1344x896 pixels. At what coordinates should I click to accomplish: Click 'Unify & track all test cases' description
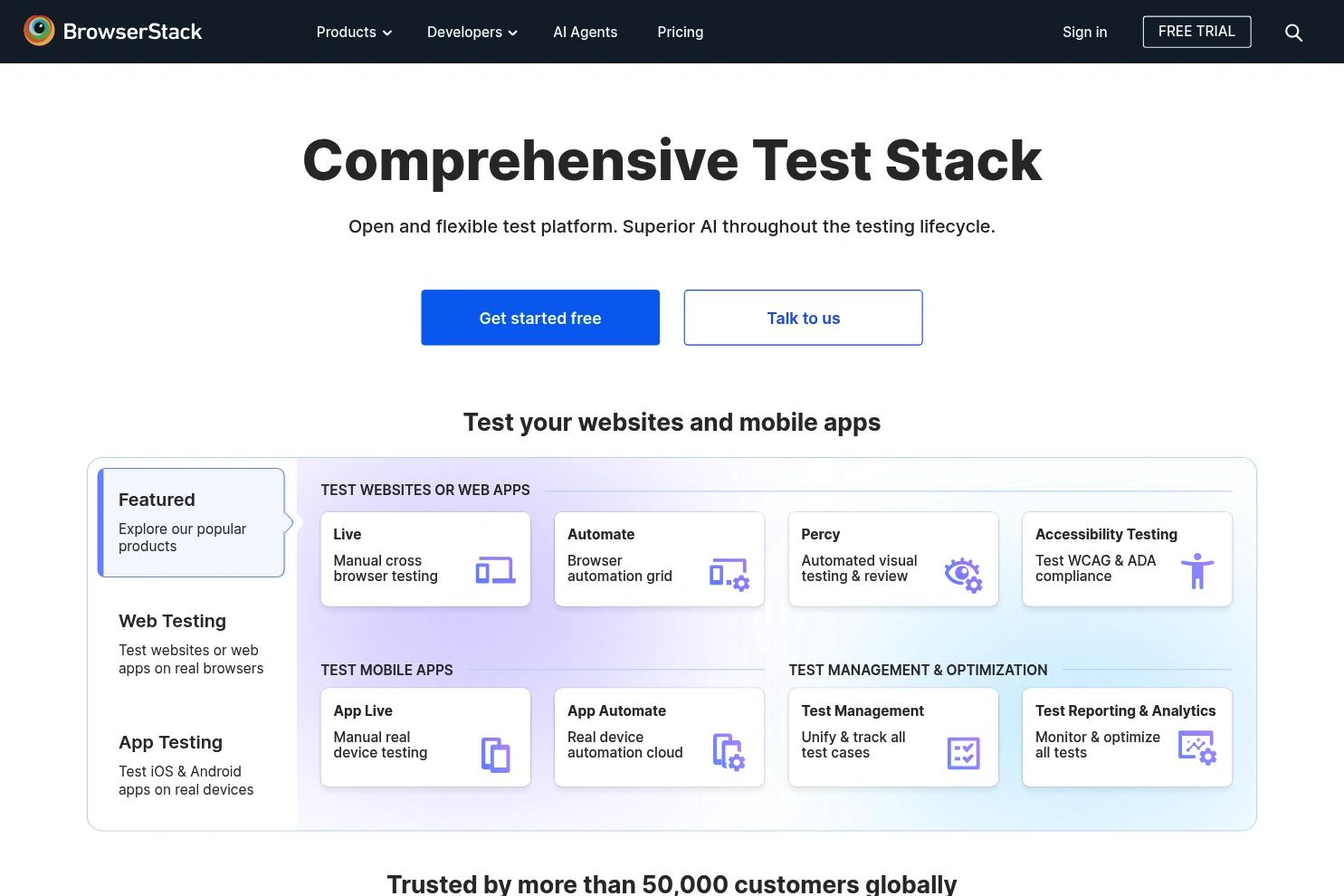click(x=853, y=745)
